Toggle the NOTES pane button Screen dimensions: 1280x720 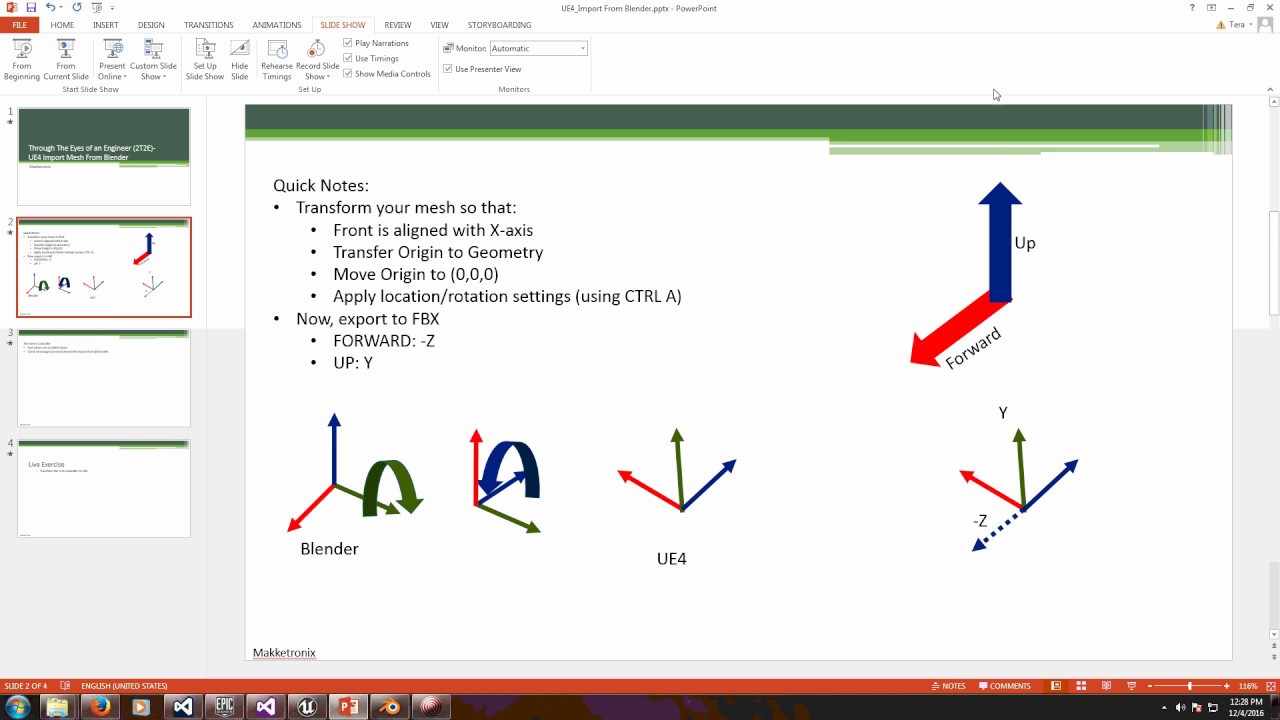click(x=948, y=686)
